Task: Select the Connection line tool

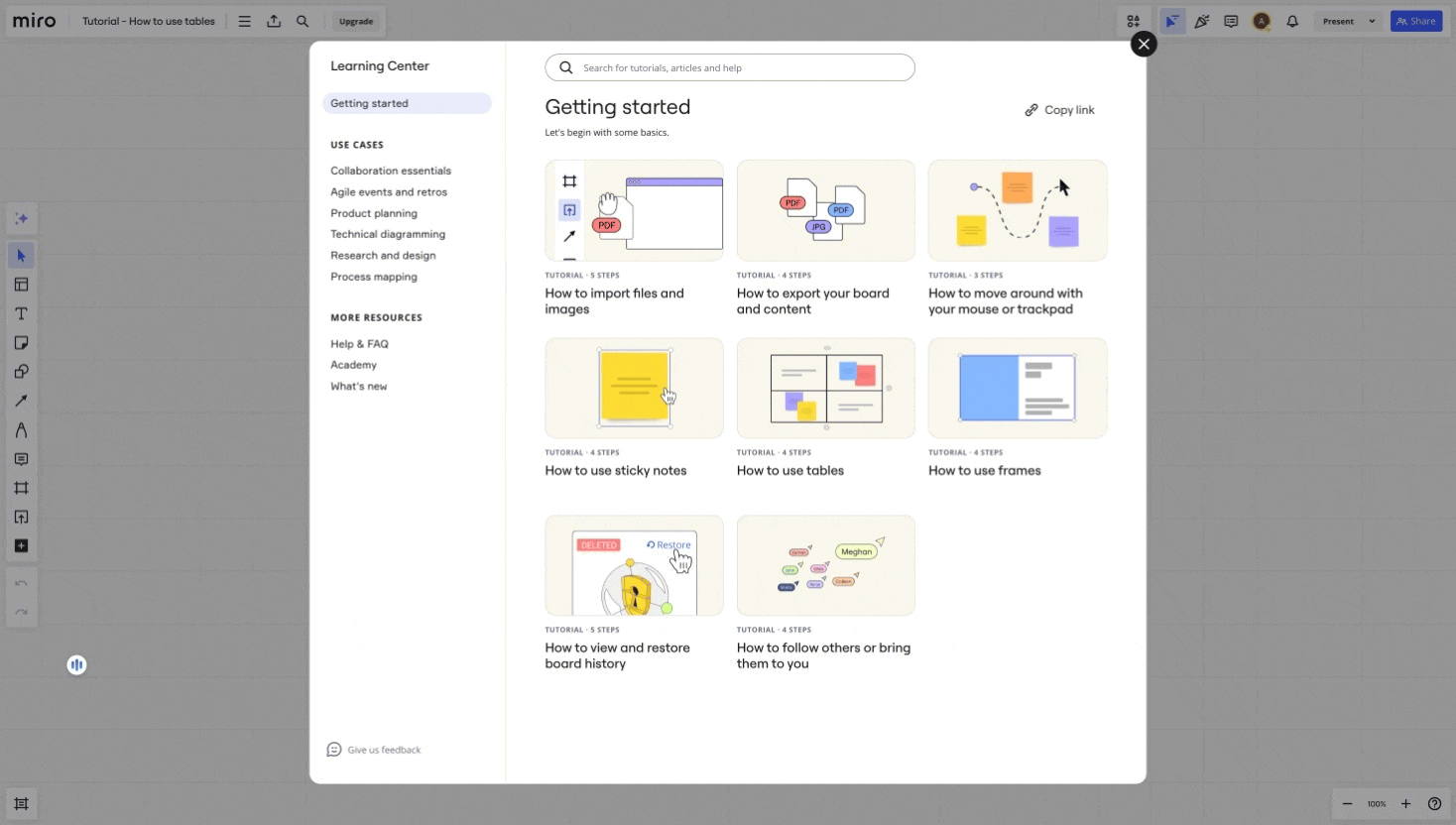Action: pyautogui.click(x=21, y=400)
